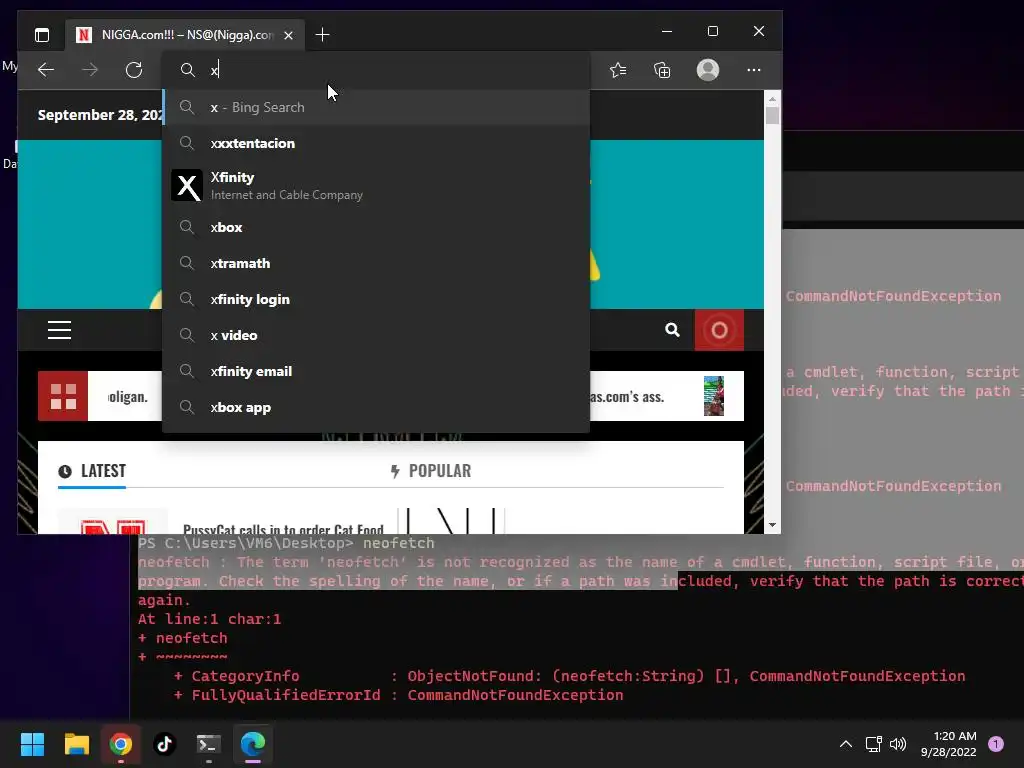Select 'x - Bing Search' suggestion

pyautogui.click(x=376, y=107)
